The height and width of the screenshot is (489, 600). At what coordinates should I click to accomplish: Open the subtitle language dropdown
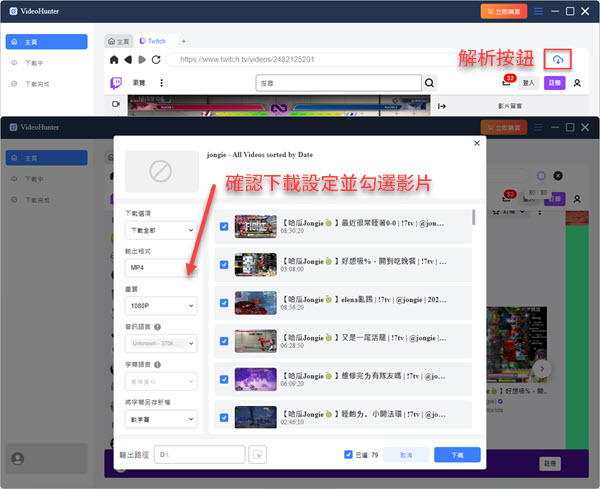tap(161, 381)
